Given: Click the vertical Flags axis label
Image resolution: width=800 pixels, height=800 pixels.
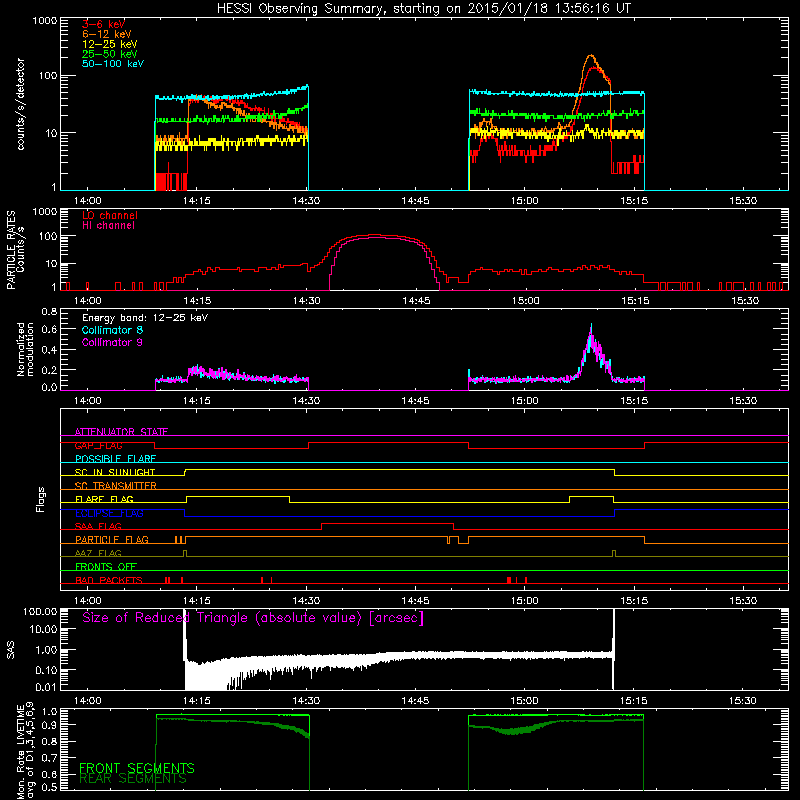Looking at the screenshot, I should (x=41, y=499).
